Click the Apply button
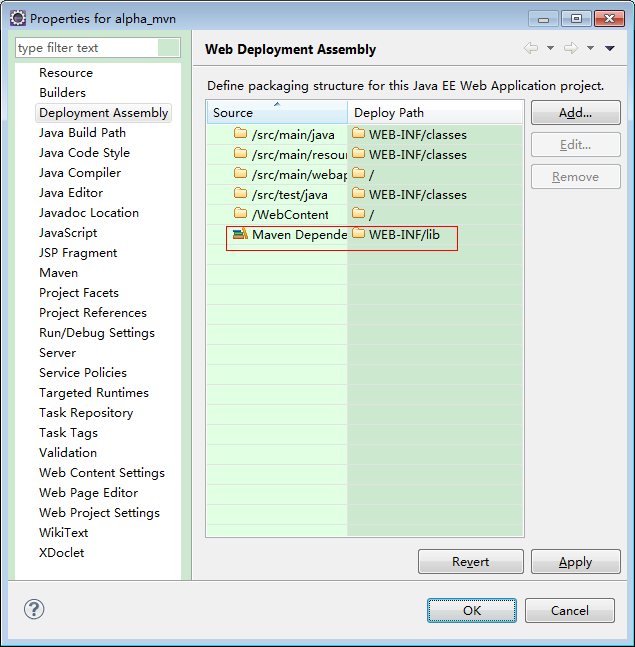The image size is (635, 647). point(576,562)
